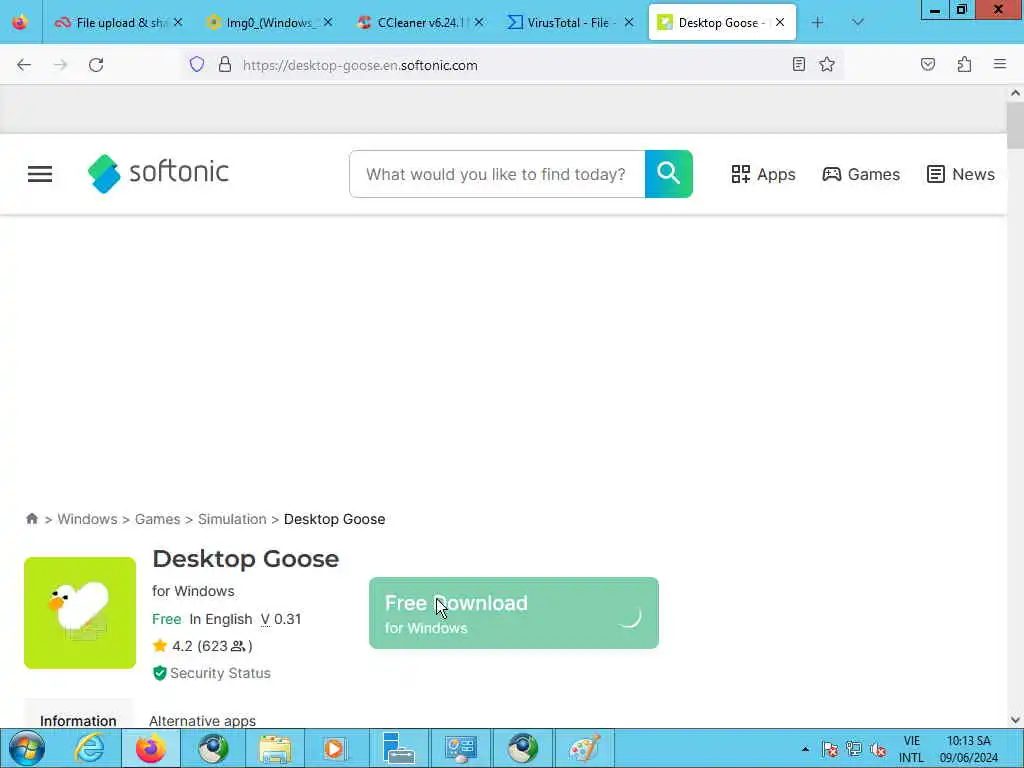Click the 4.2 star rating
The image size is (1024, 768).
[x=202, y=646]
